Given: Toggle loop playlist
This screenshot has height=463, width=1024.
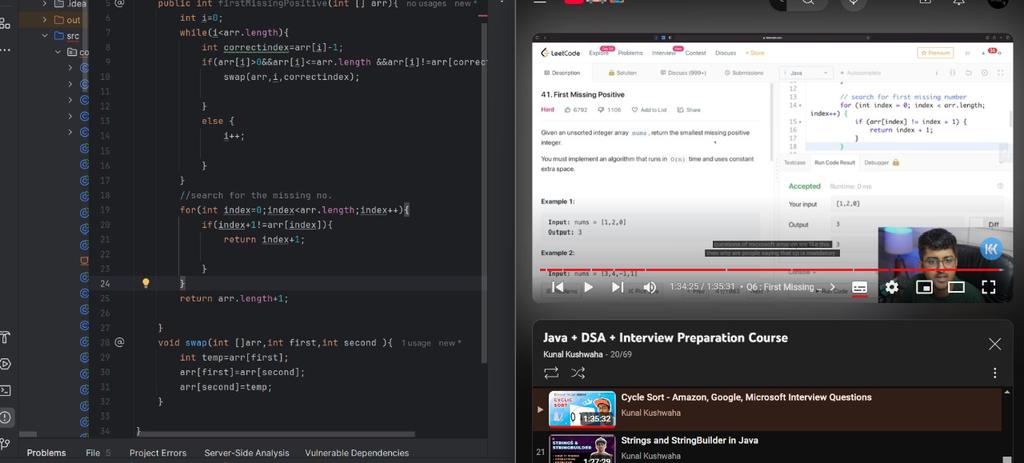Looking at the screenshot, I should pyautogui.click(x=551, y=373).
